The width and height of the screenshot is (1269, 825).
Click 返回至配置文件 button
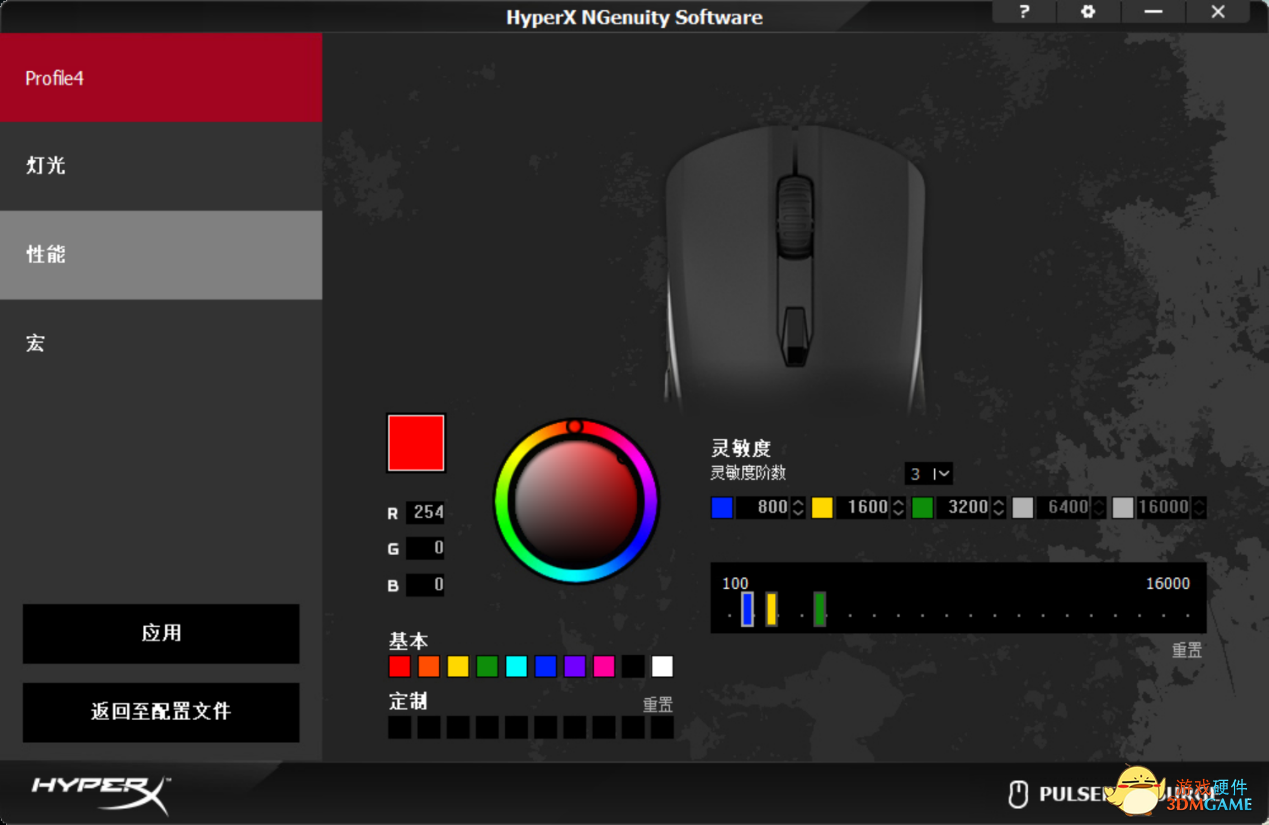pos(161,712)
